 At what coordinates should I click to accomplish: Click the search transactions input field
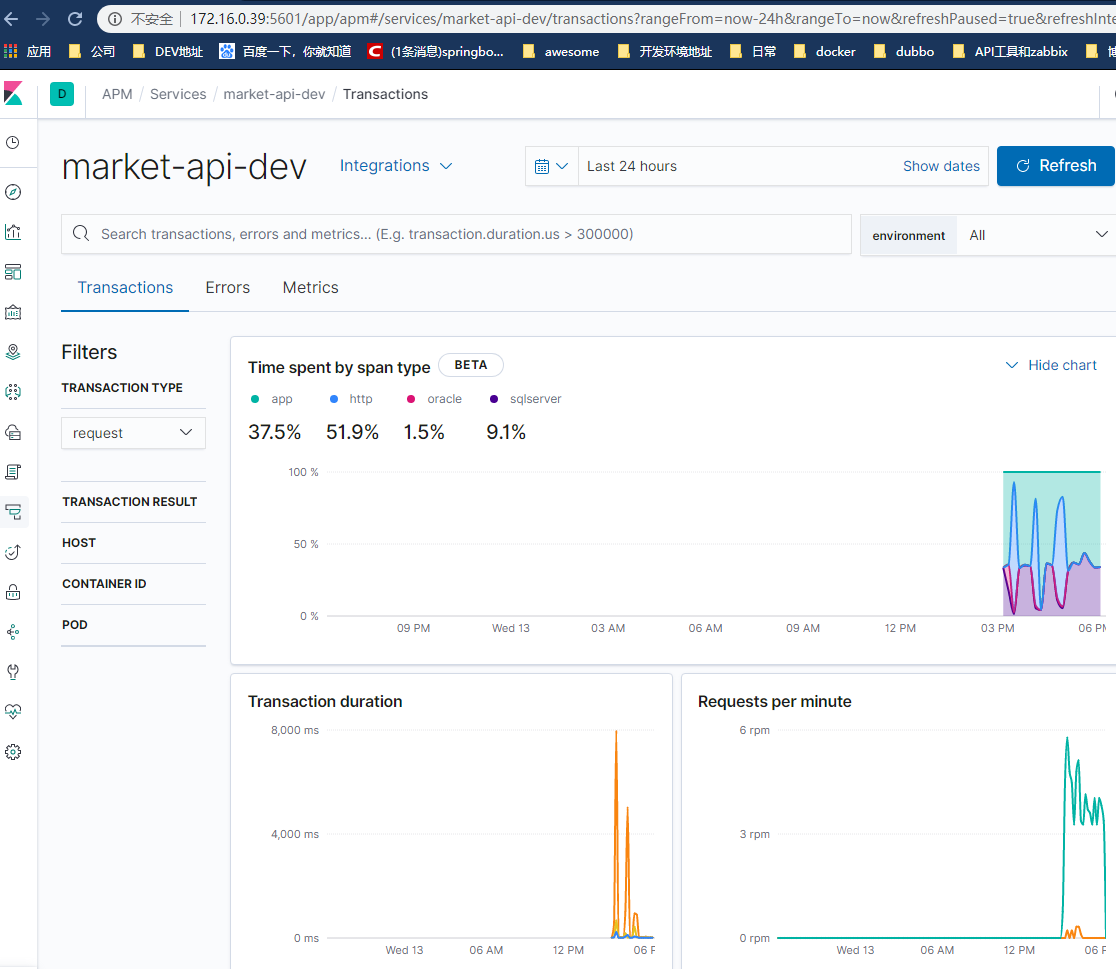tap(456, 234)
